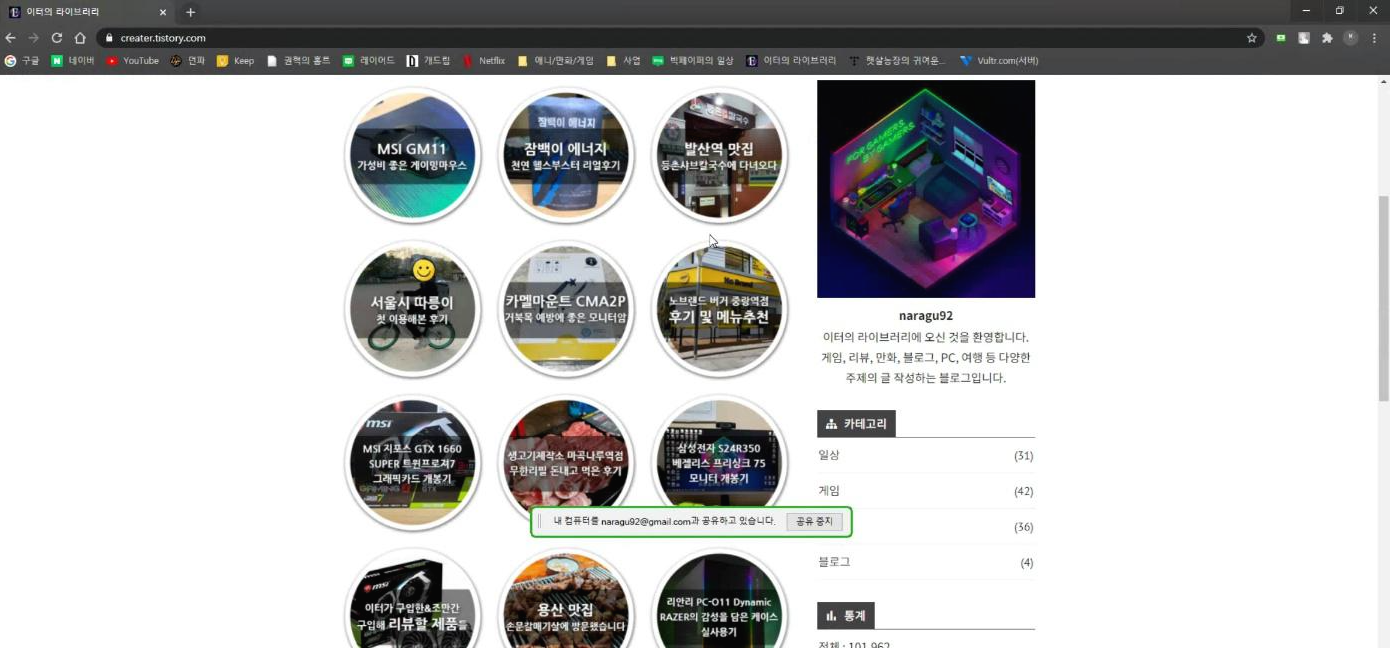The width and height of the screenshot is (1390, 648).
Task: Close the 이터의 라이브러리 tab
Action: click(x=163, y=12)
